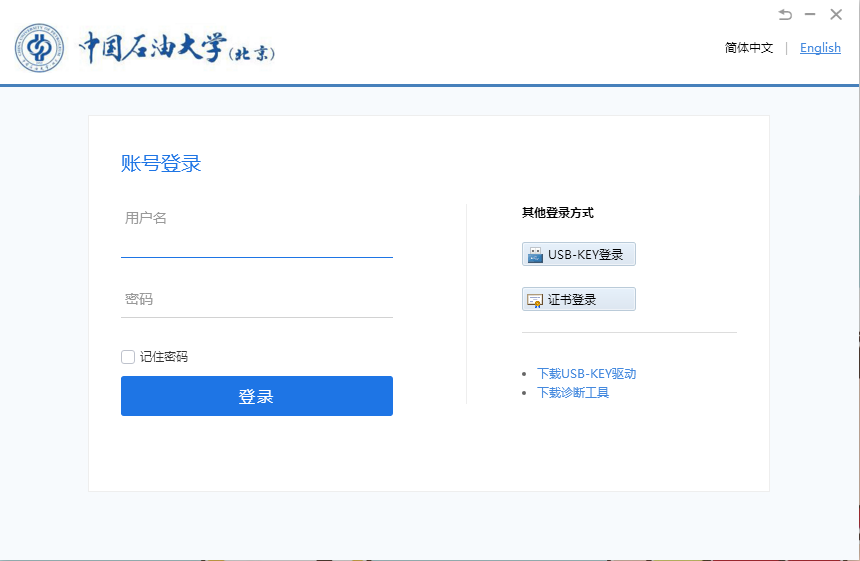The width and height of the screenshot is (860, 561).
Task: Minimize the login window
Action: 810,14
